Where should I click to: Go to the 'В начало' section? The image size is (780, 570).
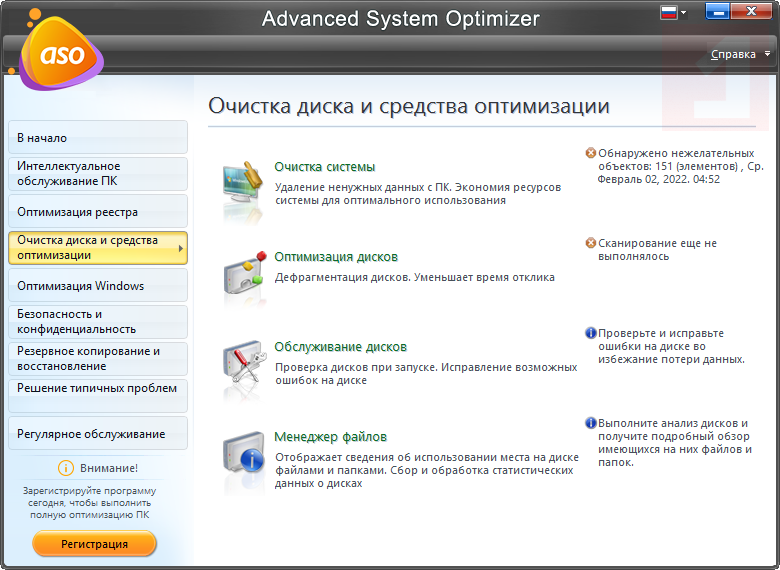tap(98, 137)
